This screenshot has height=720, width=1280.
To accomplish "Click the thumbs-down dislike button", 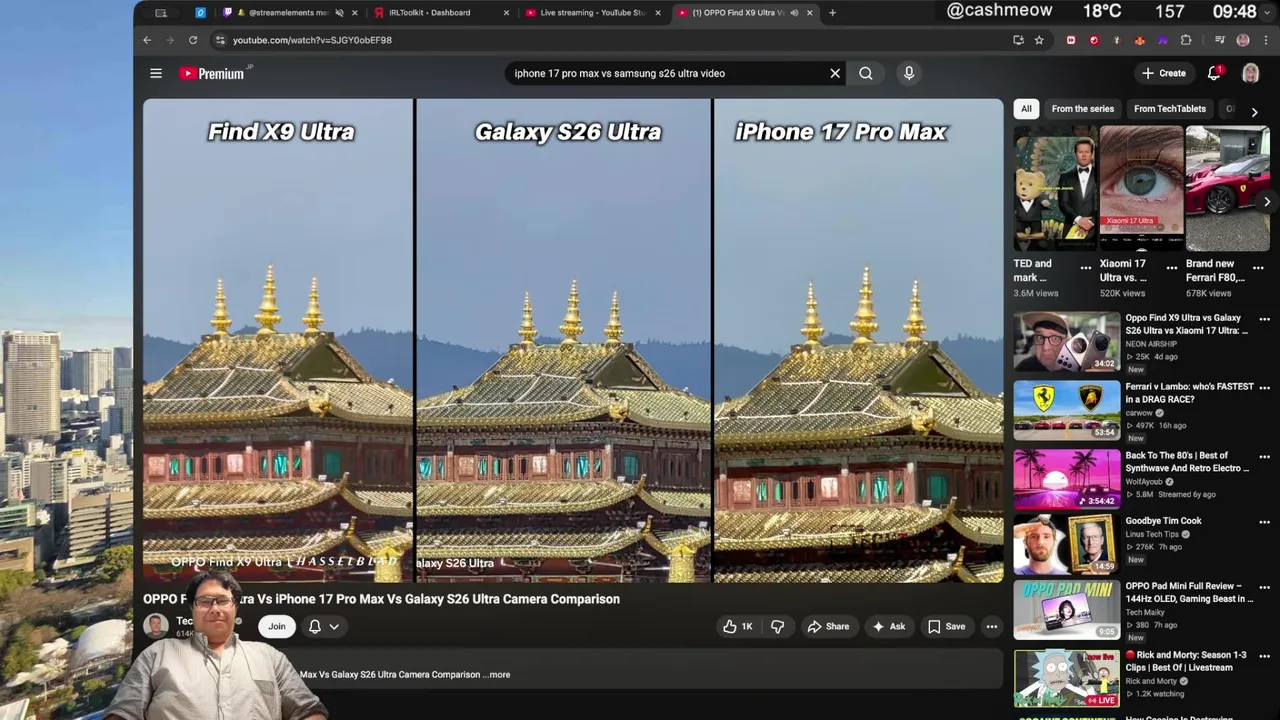I will point(778,627).
